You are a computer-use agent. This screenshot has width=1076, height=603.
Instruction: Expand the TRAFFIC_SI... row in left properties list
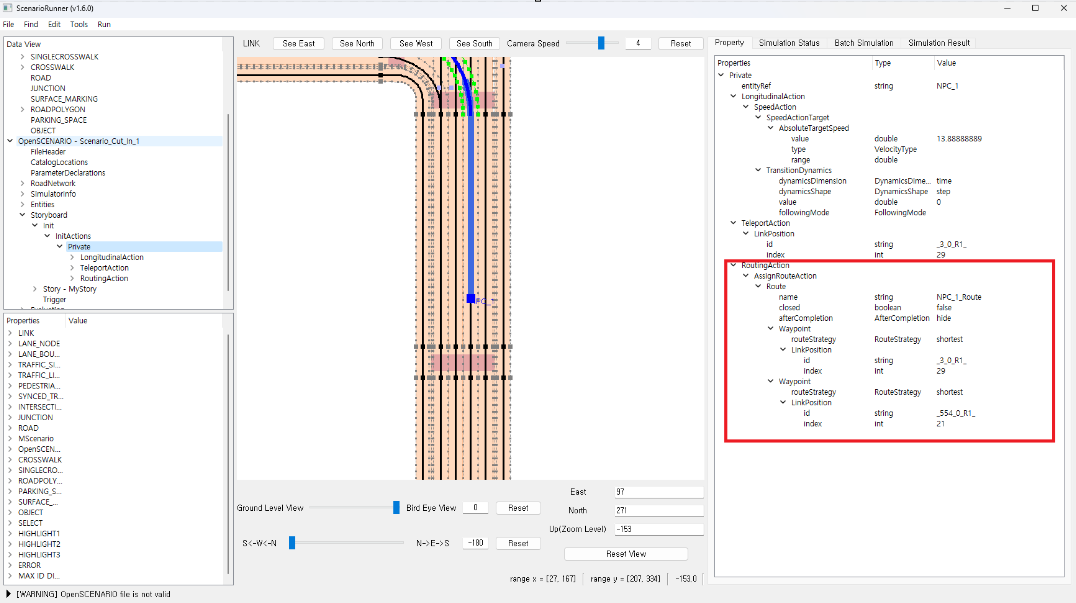tap(9, 364)
